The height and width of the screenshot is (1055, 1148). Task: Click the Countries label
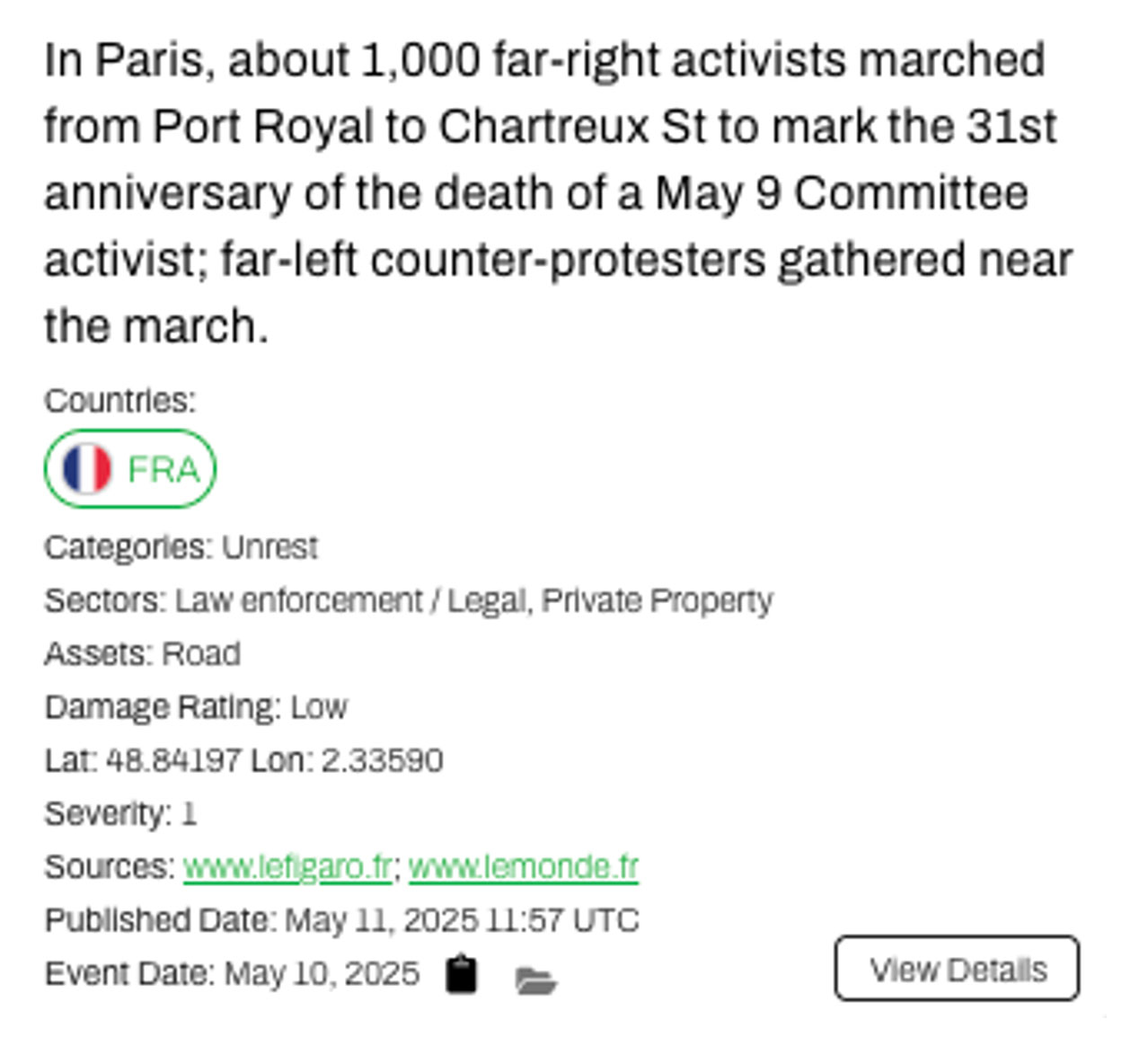pos(119,400)
